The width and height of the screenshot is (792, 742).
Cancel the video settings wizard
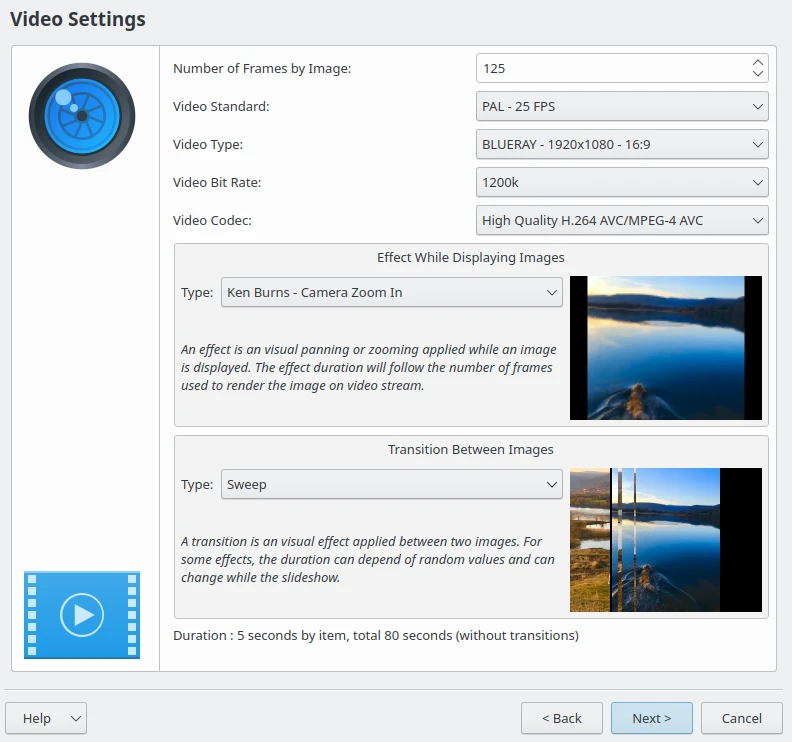point(741,718)
